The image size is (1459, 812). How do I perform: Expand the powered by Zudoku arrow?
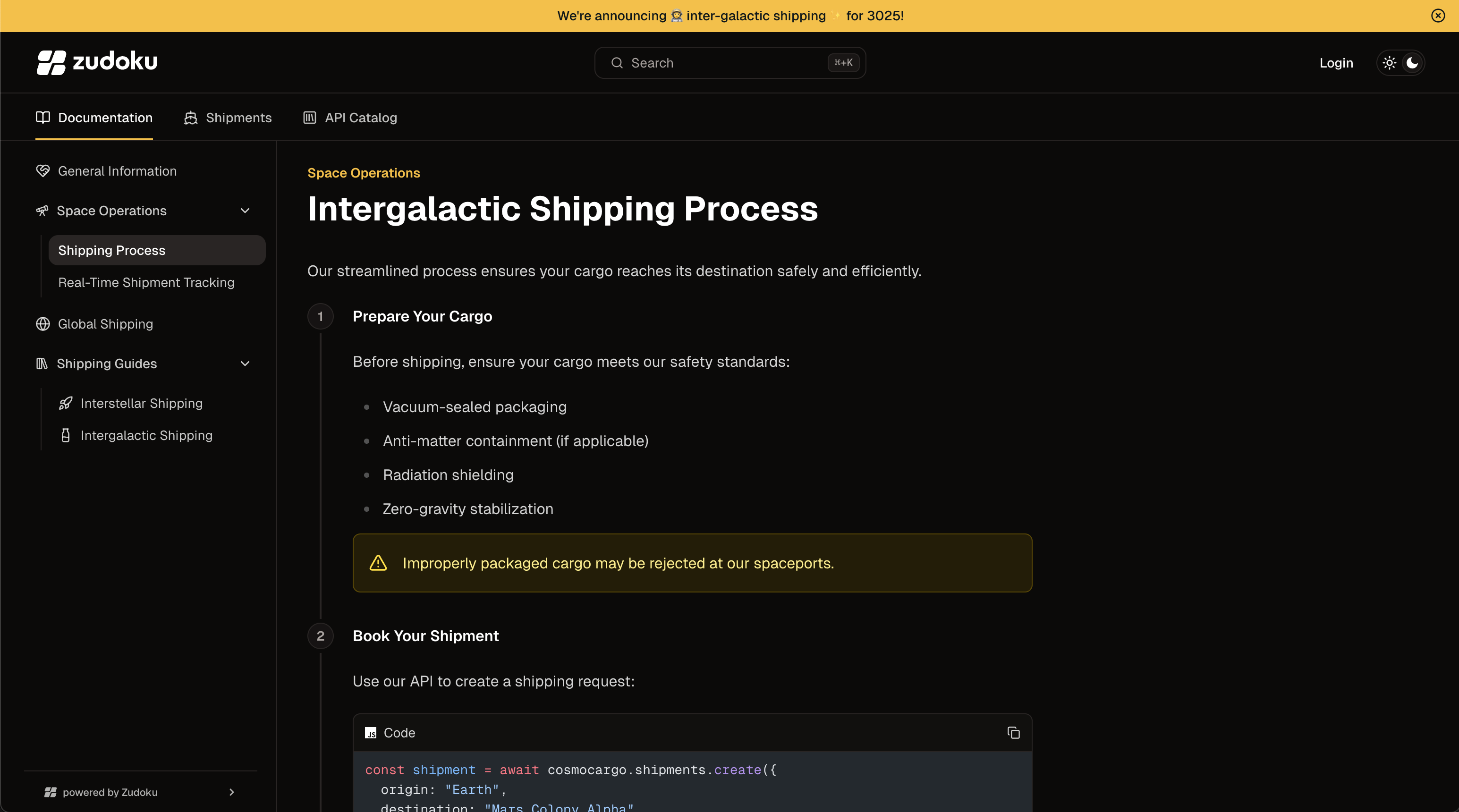pos(231,792)
